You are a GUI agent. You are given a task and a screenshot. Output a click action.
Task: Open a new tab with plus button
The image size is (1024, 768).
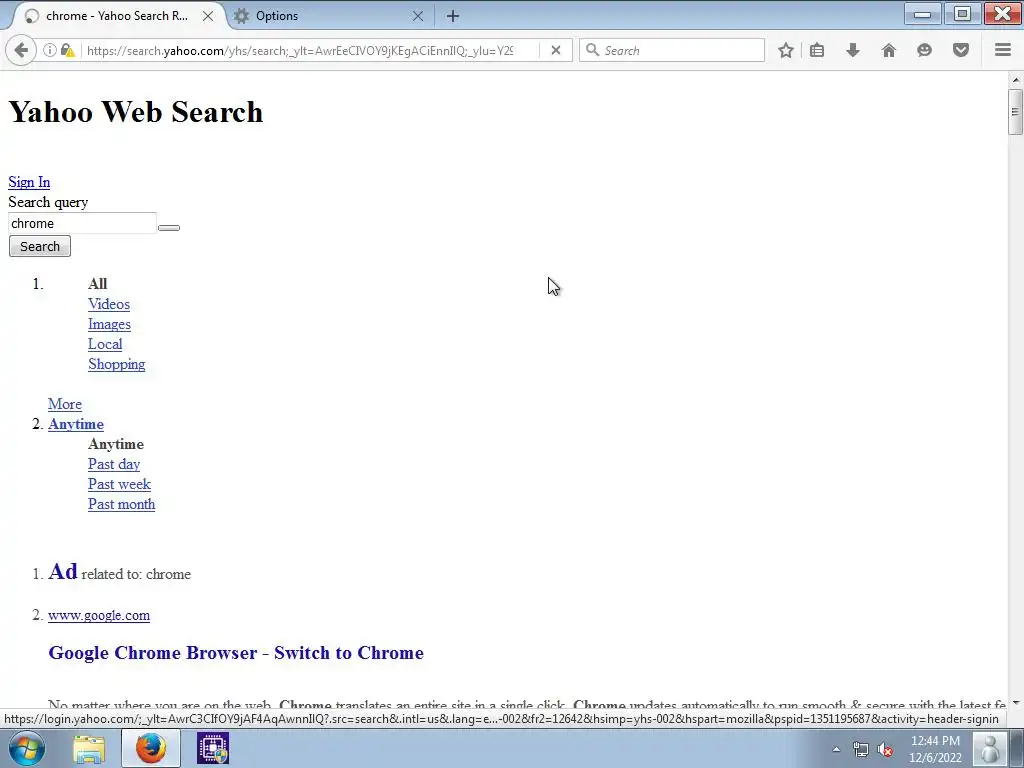click(453, 16)
